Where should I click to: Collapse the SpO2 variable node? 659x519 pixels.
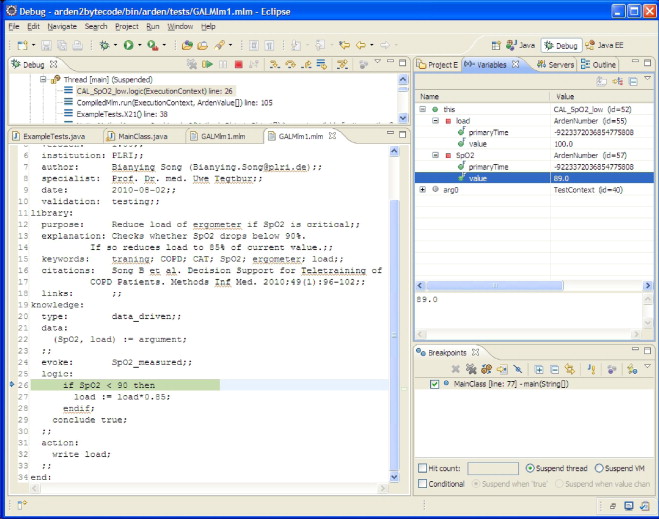tap(435, 155)
